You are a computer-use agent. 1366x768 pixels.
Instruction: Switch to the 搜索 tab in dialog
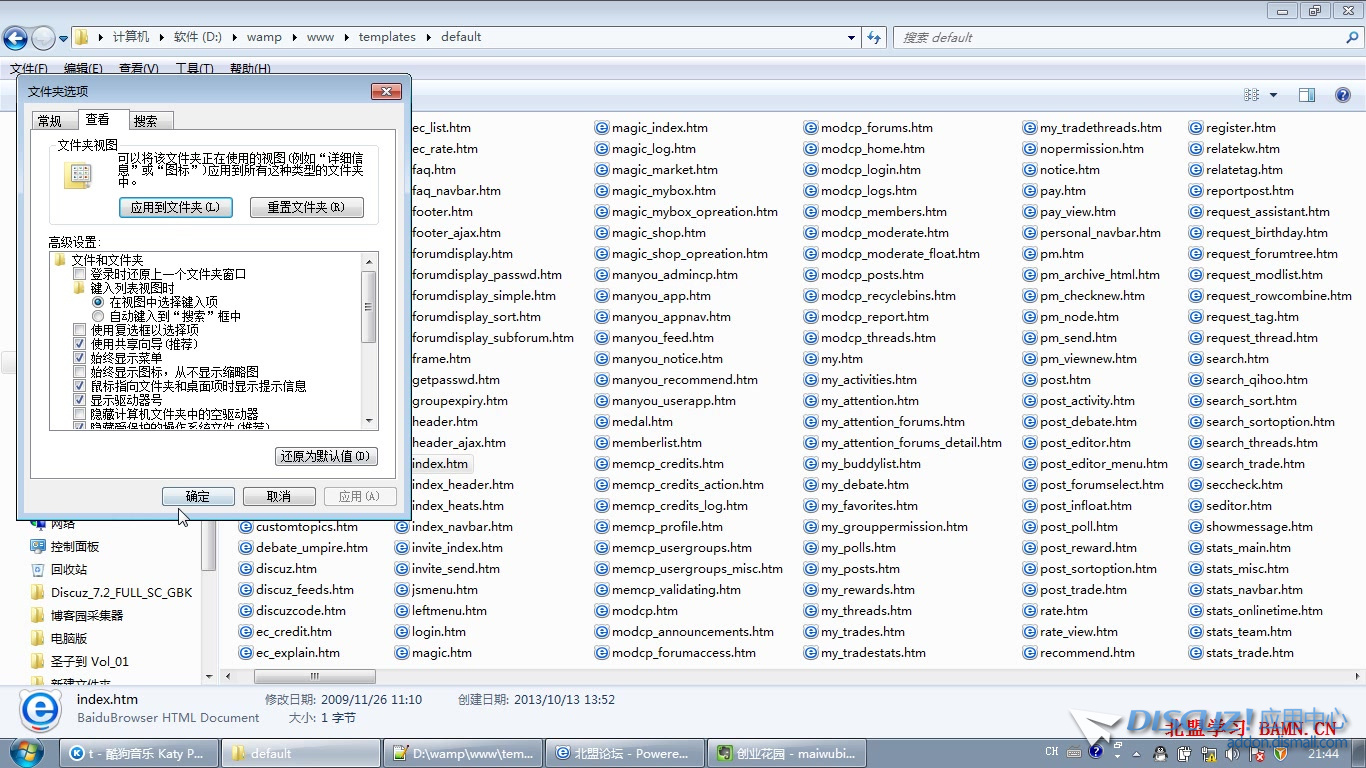145,121
